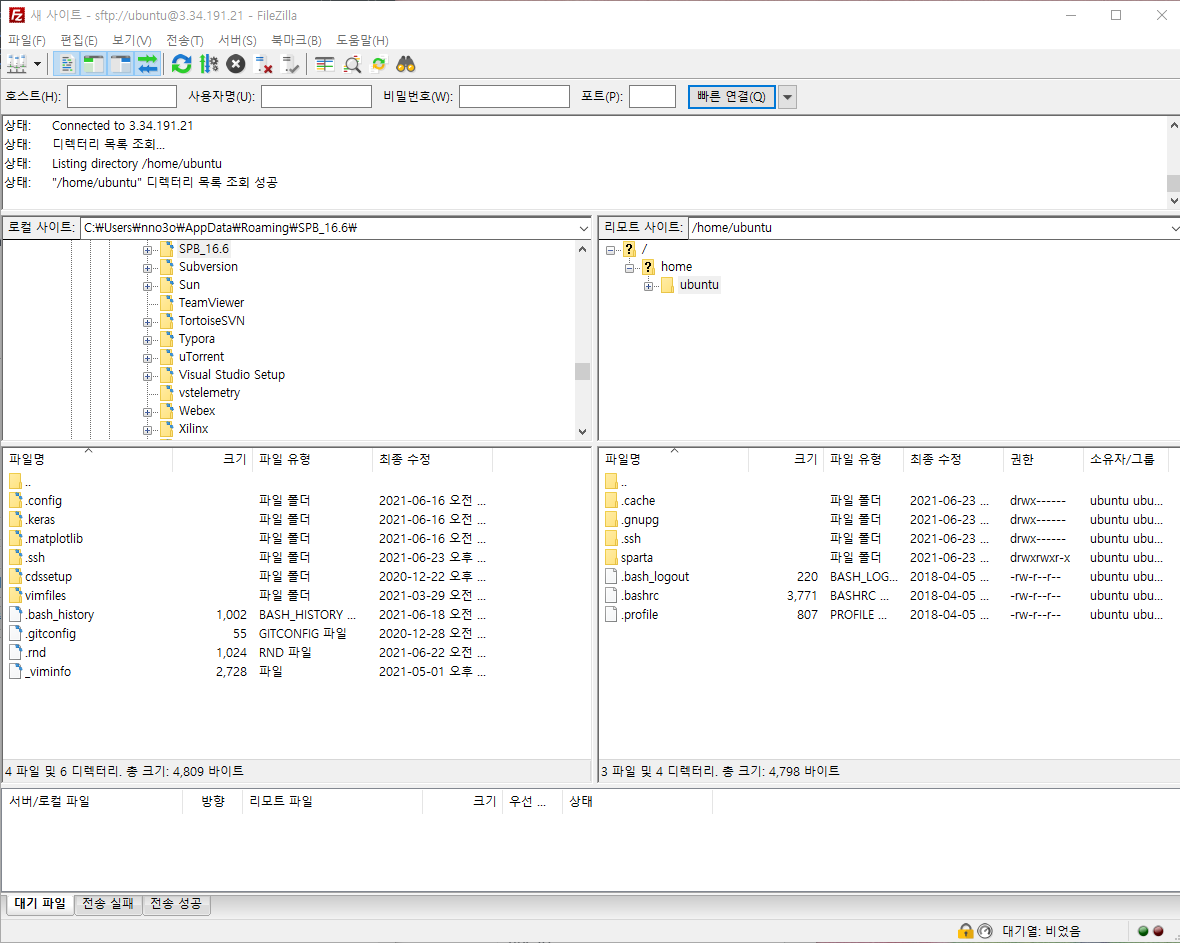Select the .keras local folder icon

(15, 520)
